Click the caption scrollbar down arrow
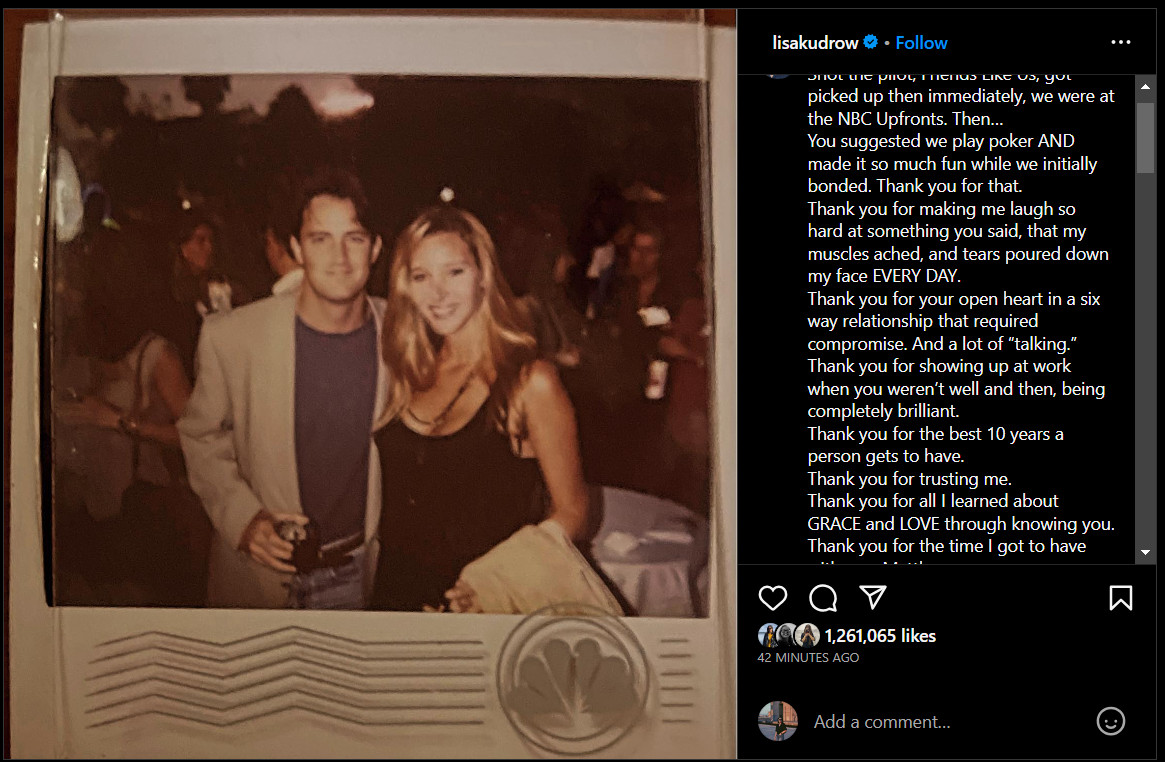 (1145, 552)
